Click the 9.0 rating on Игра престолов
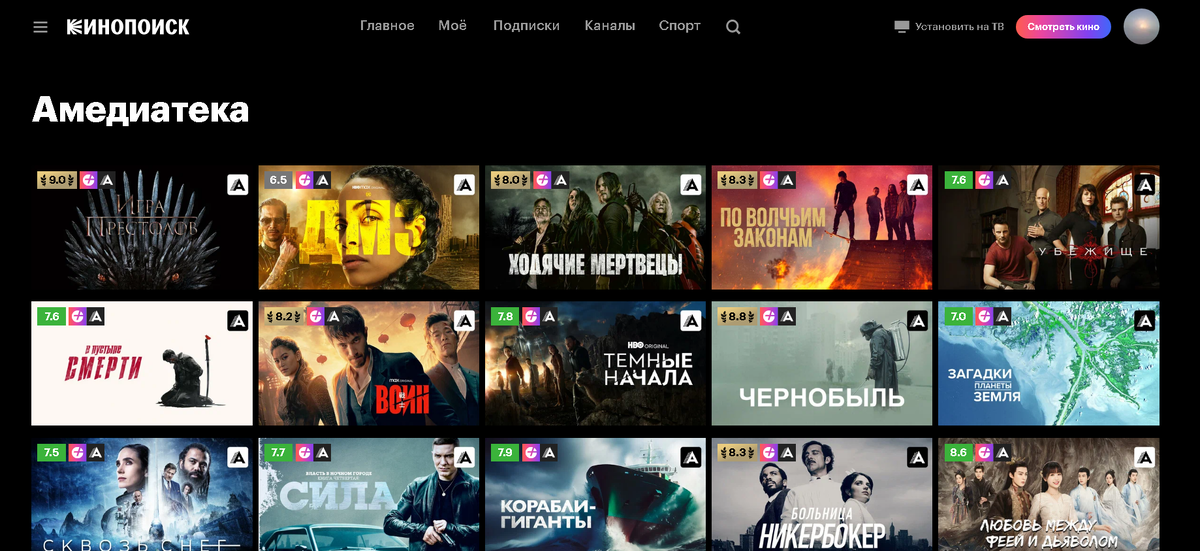The height and width of the screenshot is (551, 1200). pyautogui.click(x=58, y=180)
